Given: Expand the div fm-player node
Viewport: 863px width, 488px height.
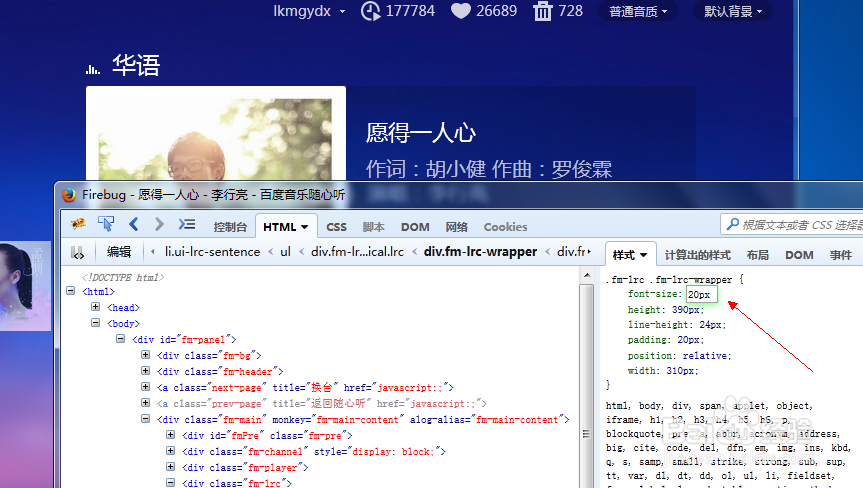Looking at the screenshot, I should pos(171,466).
